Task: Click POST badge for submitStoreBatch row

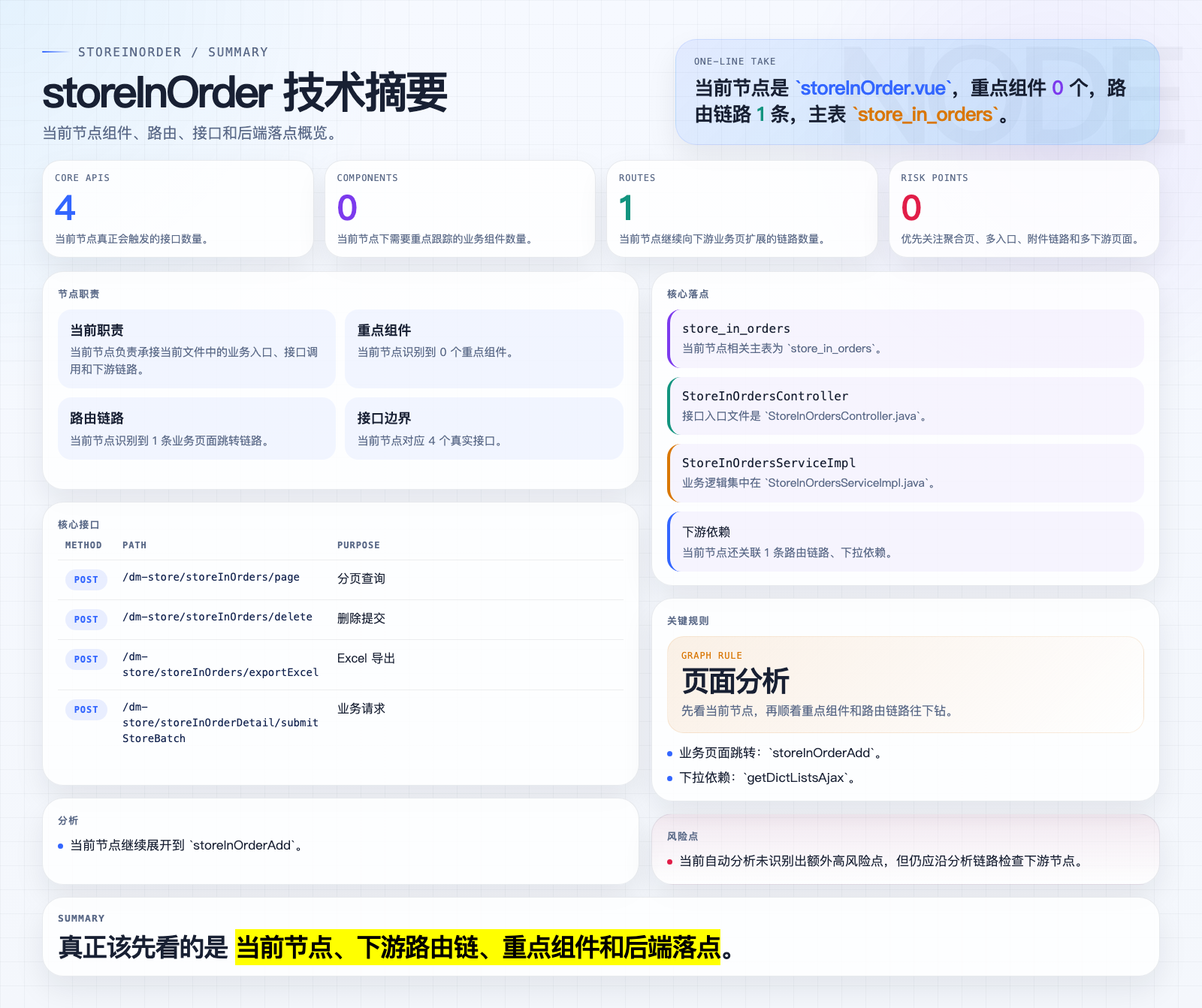Action: [86, 710]
